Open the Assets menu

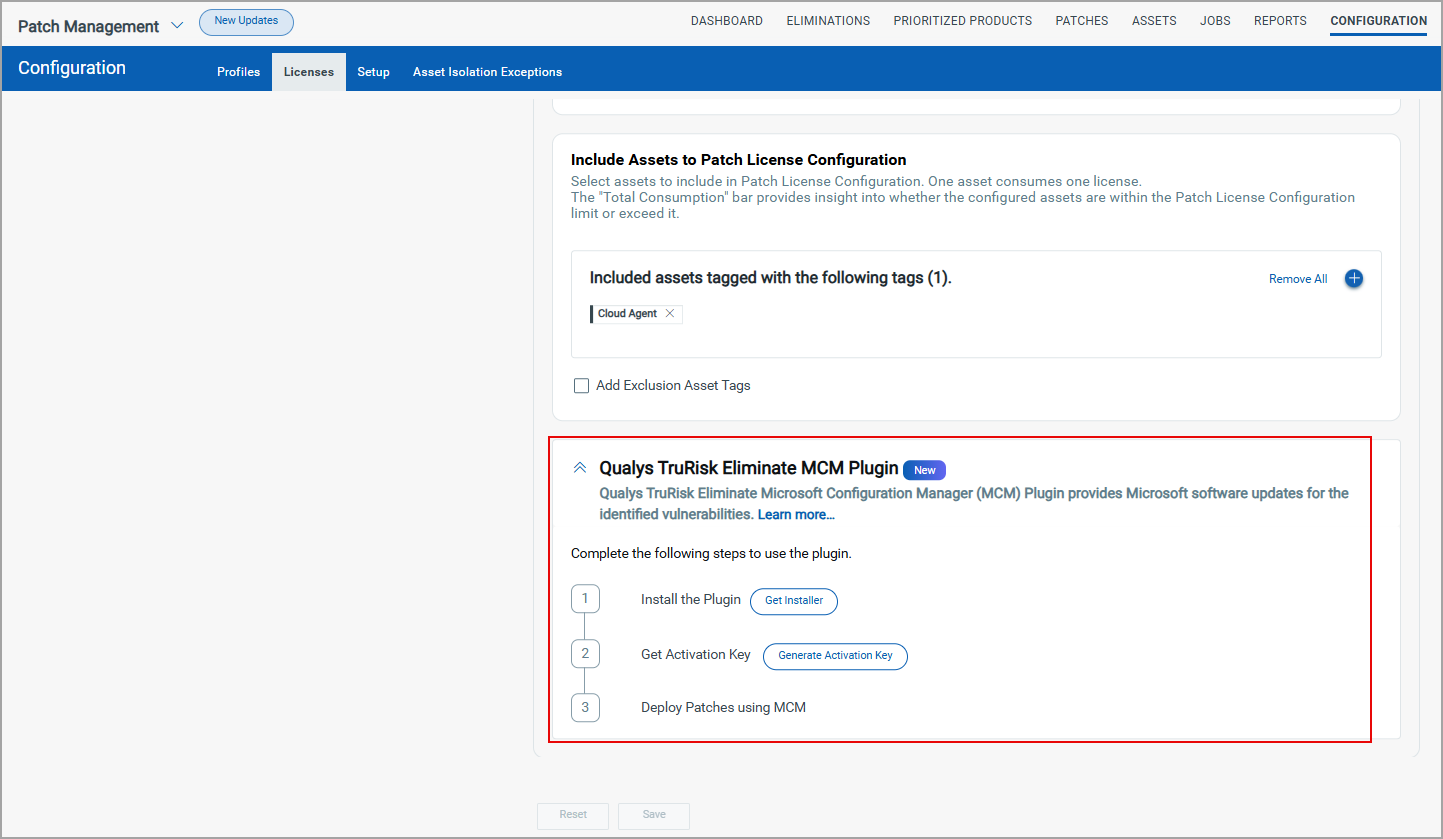pos(1154,21)
